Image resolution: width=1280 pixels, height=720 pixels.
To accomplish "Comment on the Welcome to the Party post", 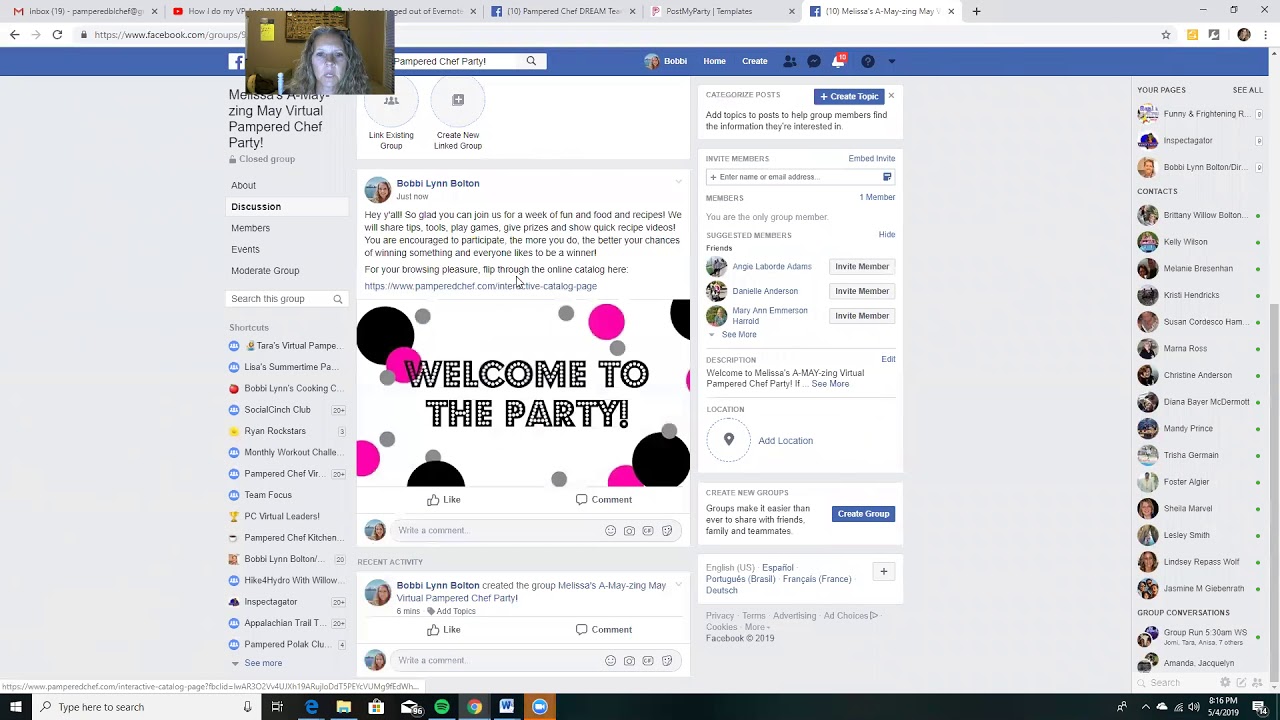I will click(604, 499).
